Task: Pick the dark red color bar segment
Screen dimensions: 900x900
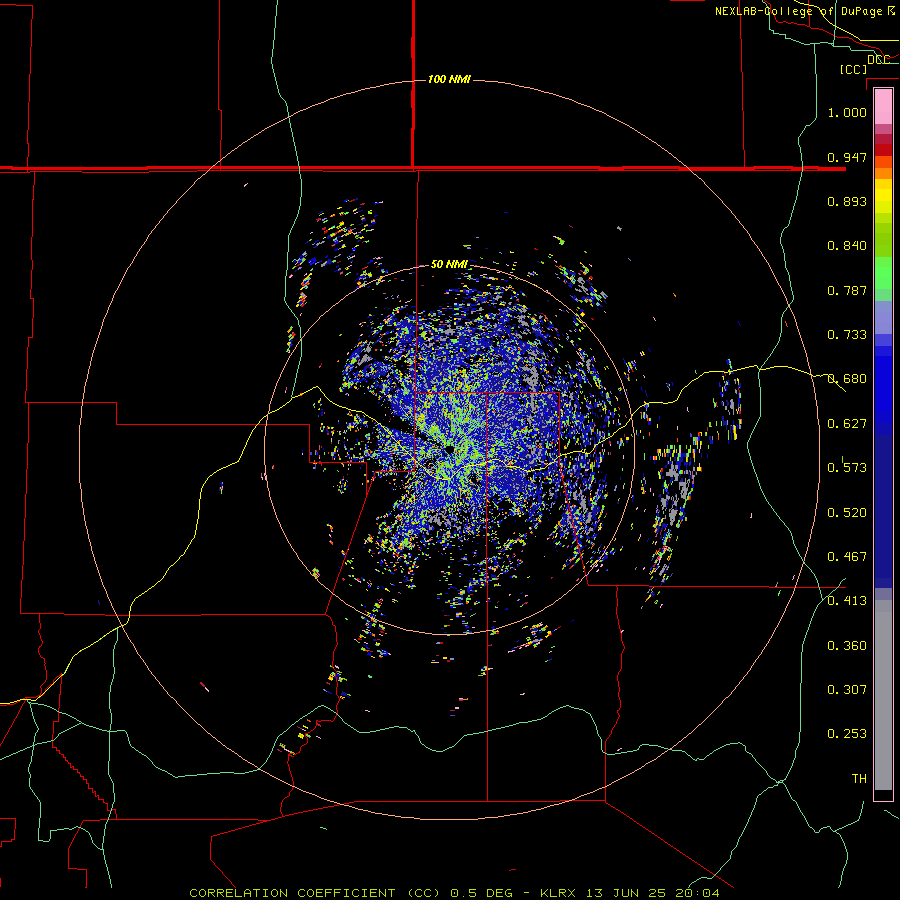Action: (883, 149)
